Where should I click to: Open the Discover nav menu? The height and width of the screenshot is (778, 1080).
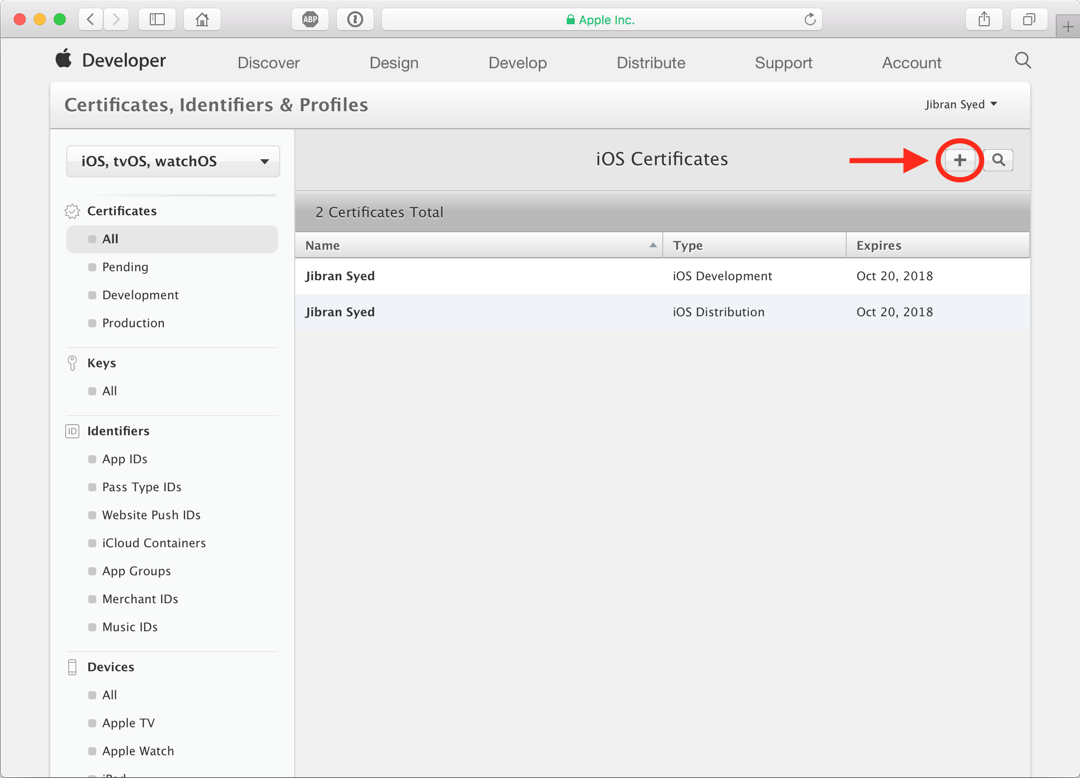tap(269, 63)
